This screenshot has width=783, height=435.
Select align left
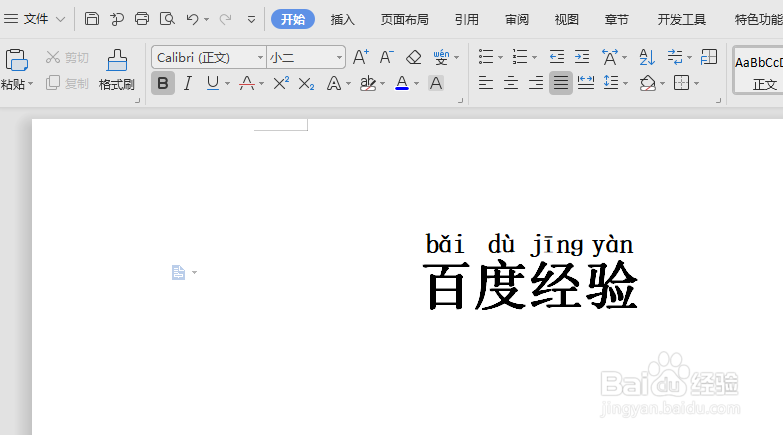click(x=485, y=83)
